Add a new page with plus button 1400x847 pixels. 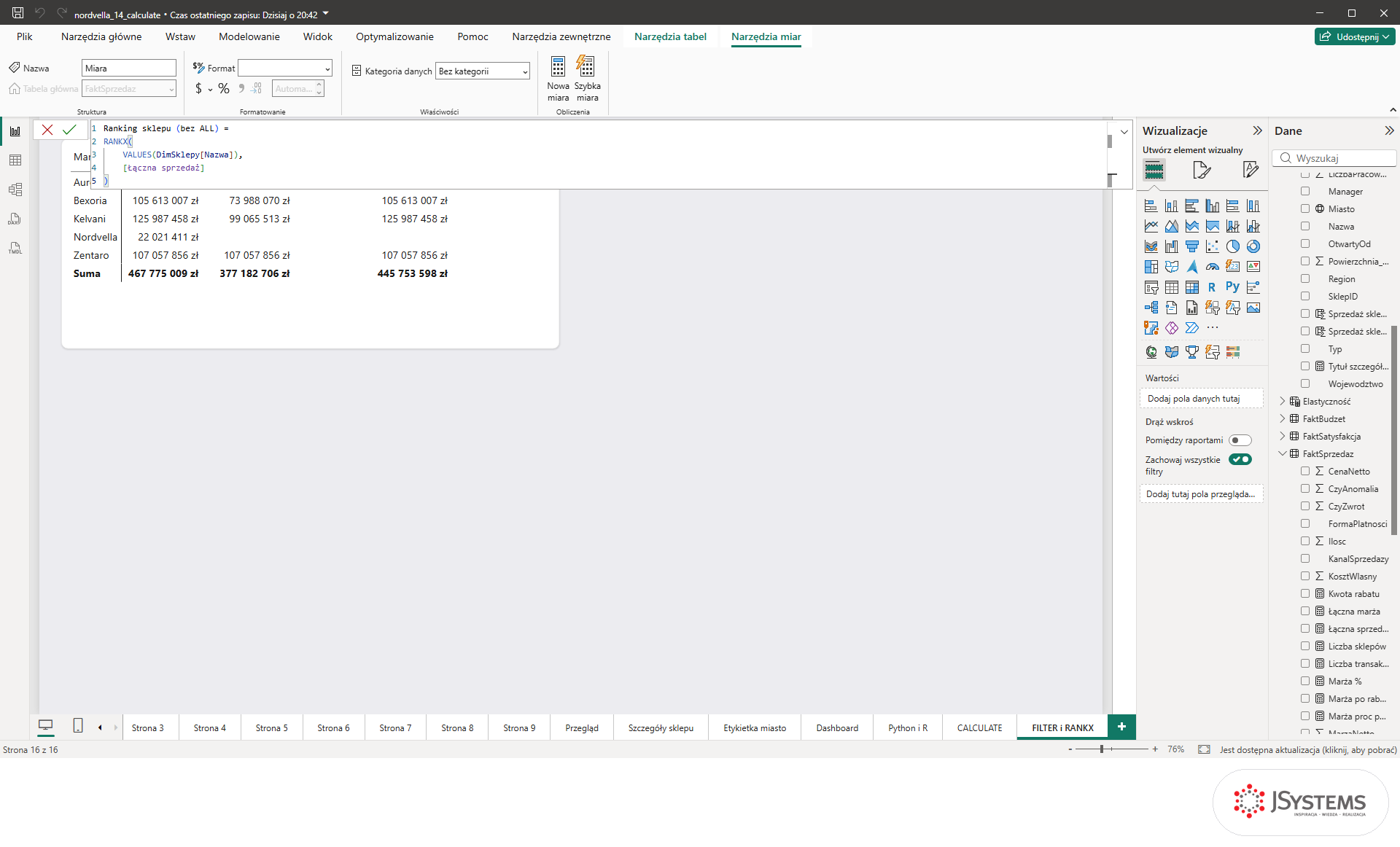point(1121,727)
